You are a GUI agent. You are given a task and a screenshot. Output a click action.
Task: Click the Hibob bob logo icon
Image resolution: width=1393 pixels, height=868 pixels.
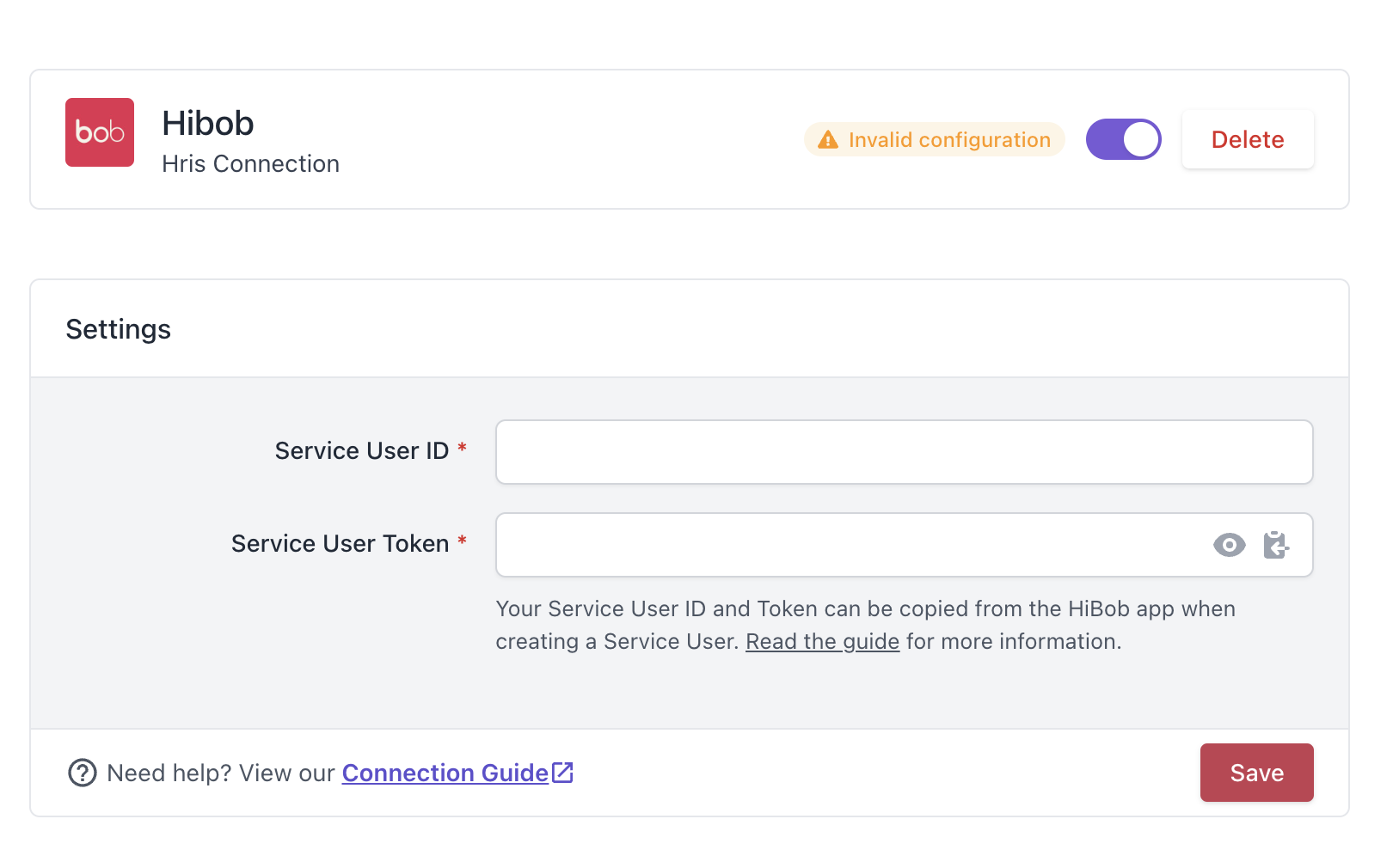(x=100, y=132)
